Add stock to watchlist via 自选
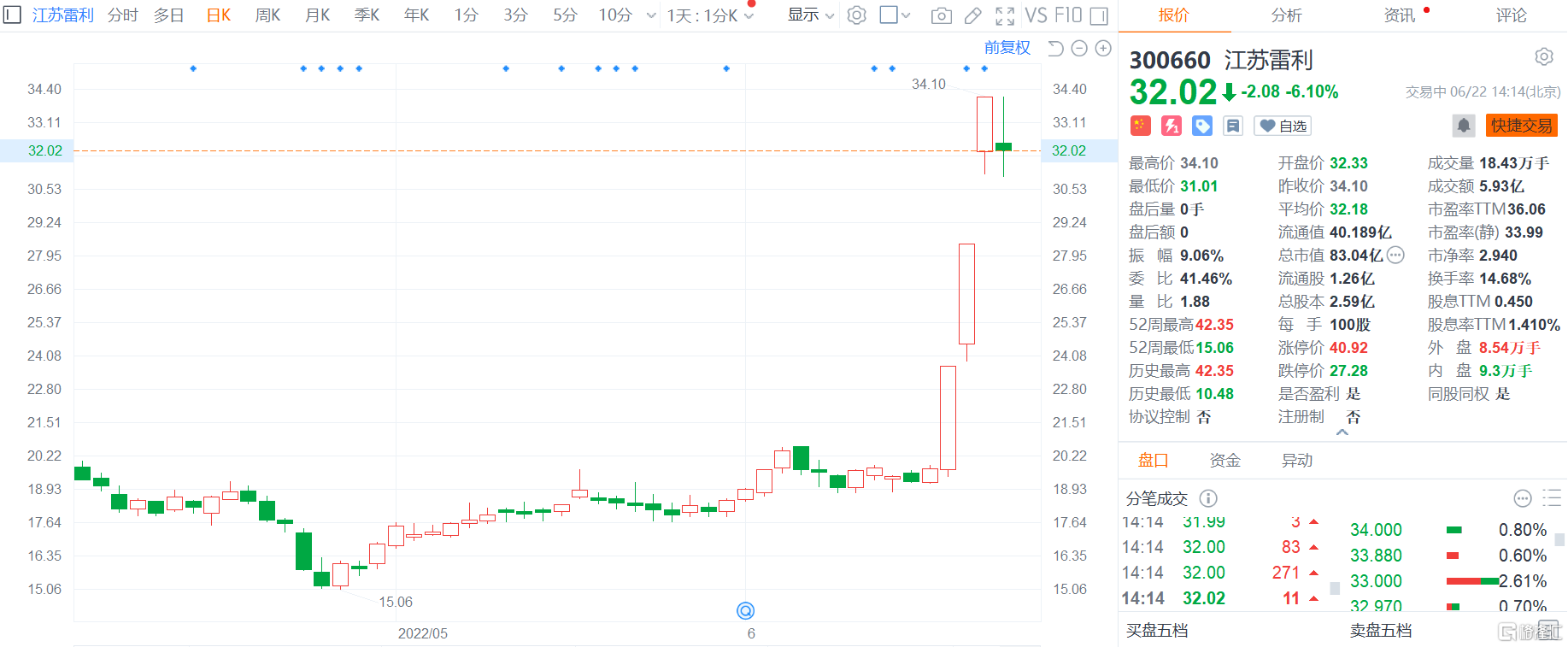This screenshot has width=1568, height=647. click(x=1283, y=126)
